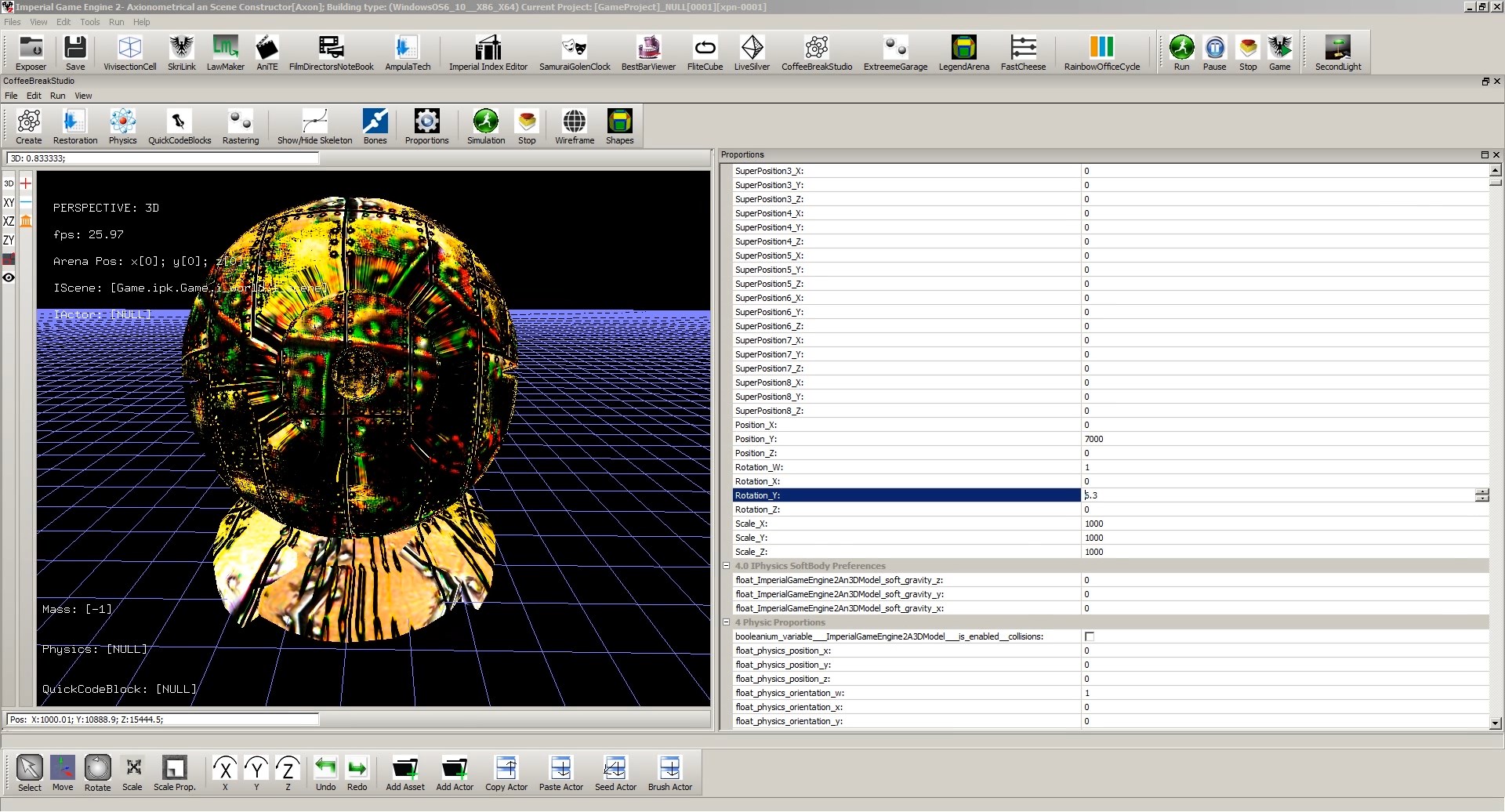Switch viewport to ZY view
Screen dimensions: 1505x812
[9, 240]
